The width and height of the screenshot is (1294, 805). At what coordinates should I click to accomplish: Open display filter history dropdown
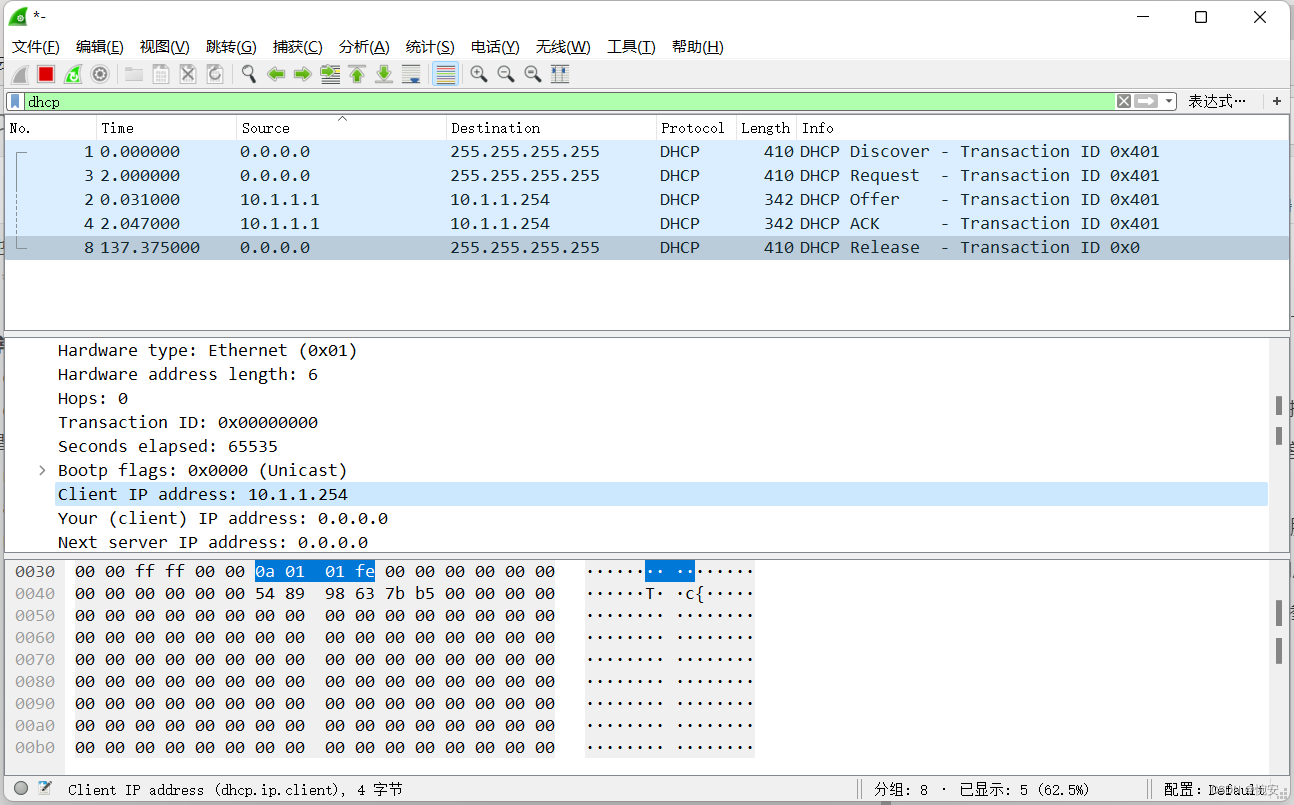(1169, 101)
